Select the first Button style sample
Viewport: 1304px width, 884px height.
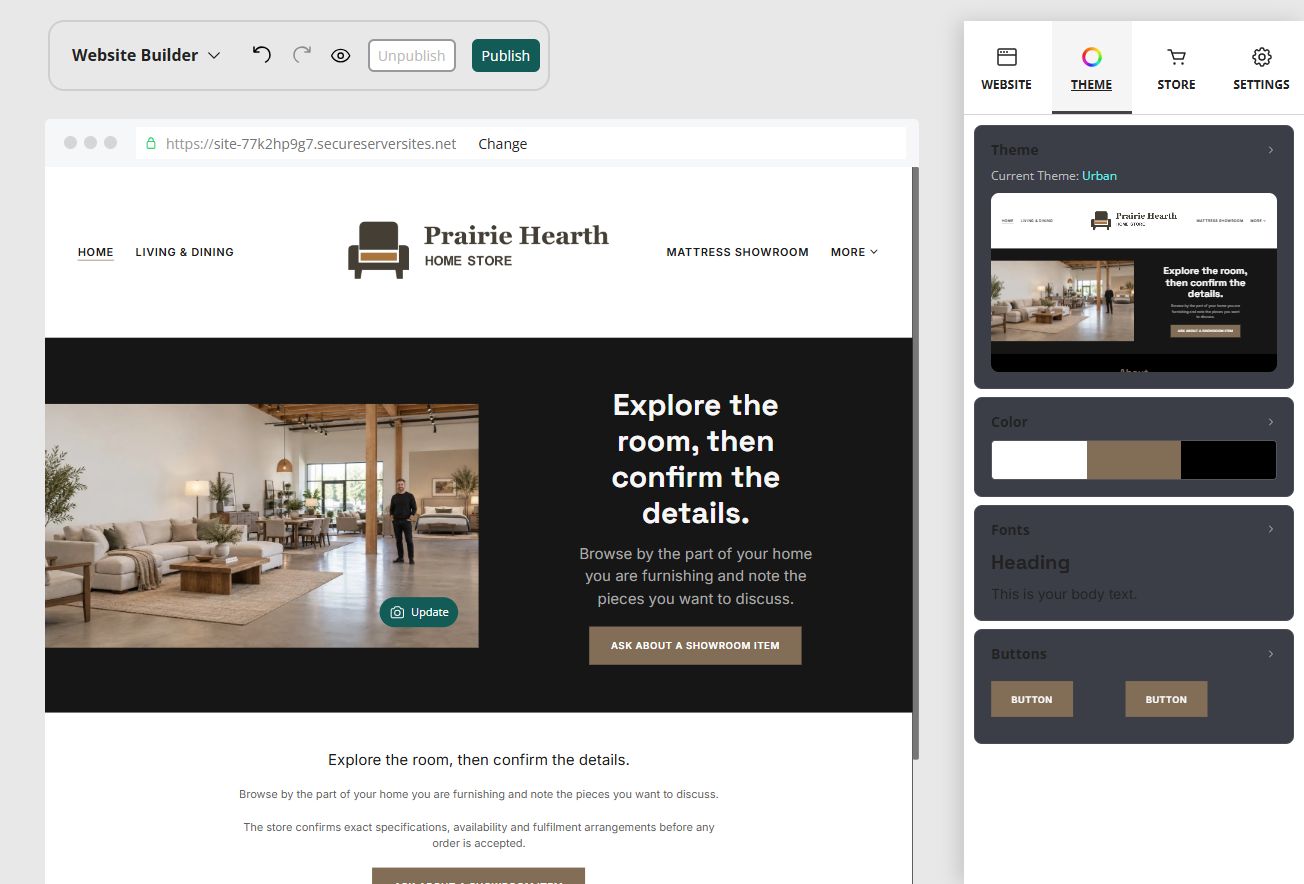pyautogui.click(x=1032, y=699)
